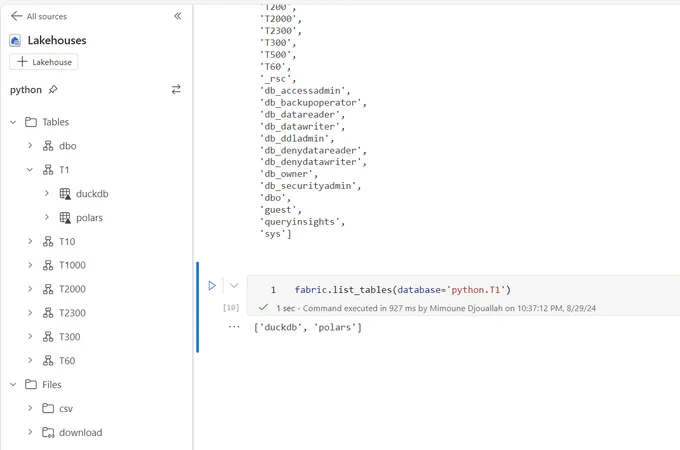
Task: Select the T2300 schema label
Action: click(x=72, y=313)
